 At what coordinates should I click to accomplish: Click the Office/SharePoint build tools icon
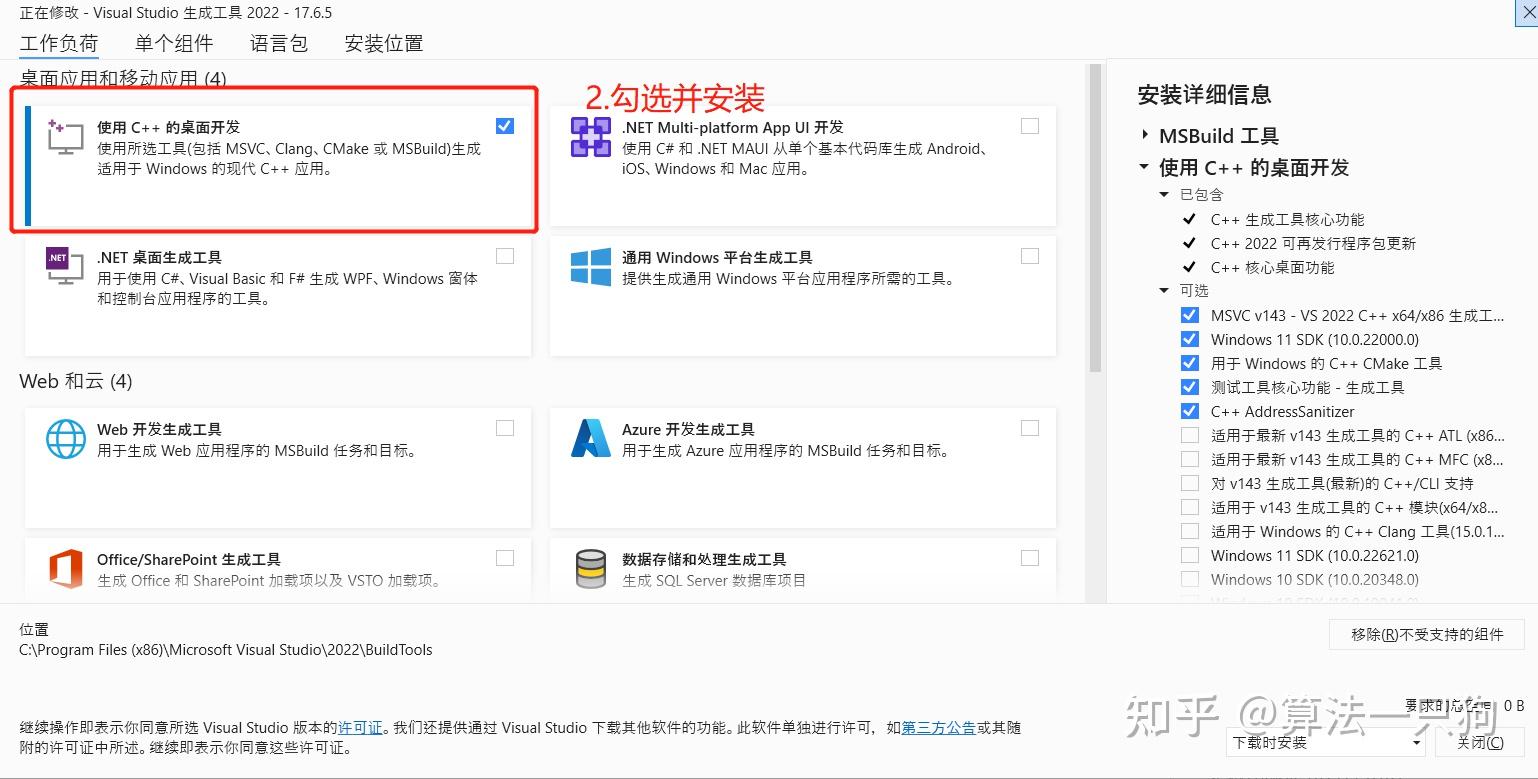(65, 568)
